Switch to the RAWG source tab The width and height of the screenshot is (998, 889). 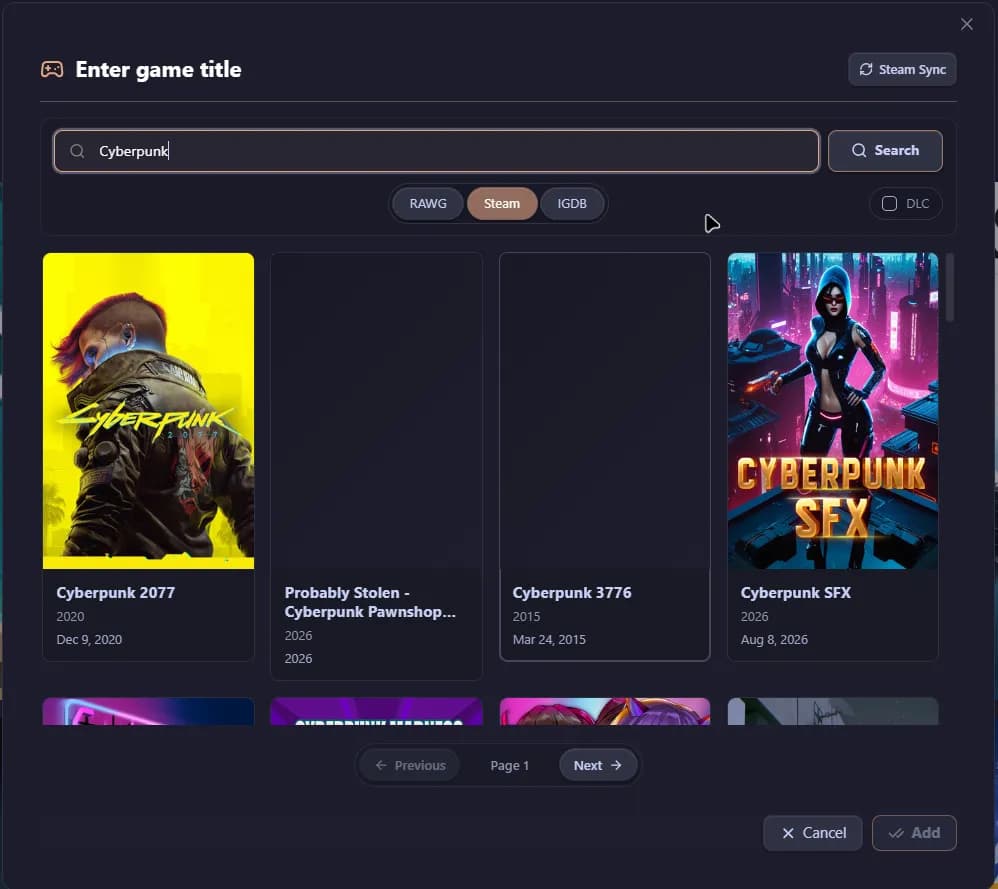(428, 204)
